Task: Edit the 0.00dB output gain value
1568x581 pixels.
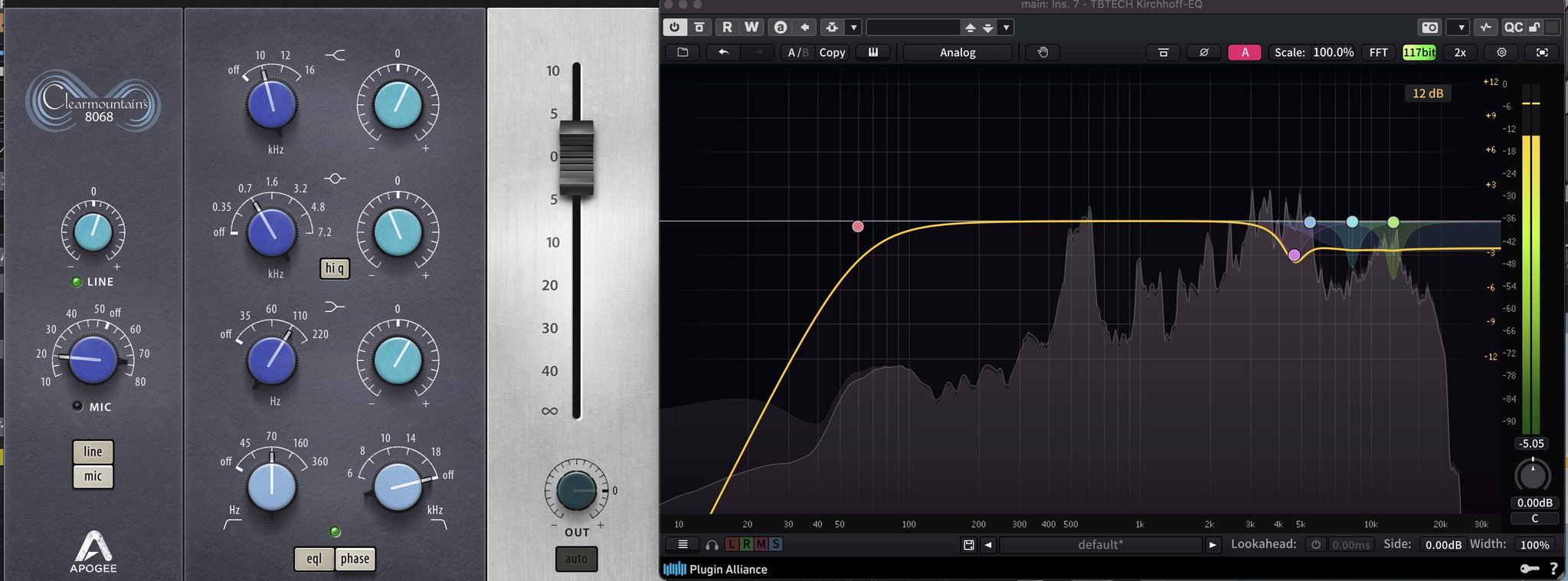Action: (1535, 503)
